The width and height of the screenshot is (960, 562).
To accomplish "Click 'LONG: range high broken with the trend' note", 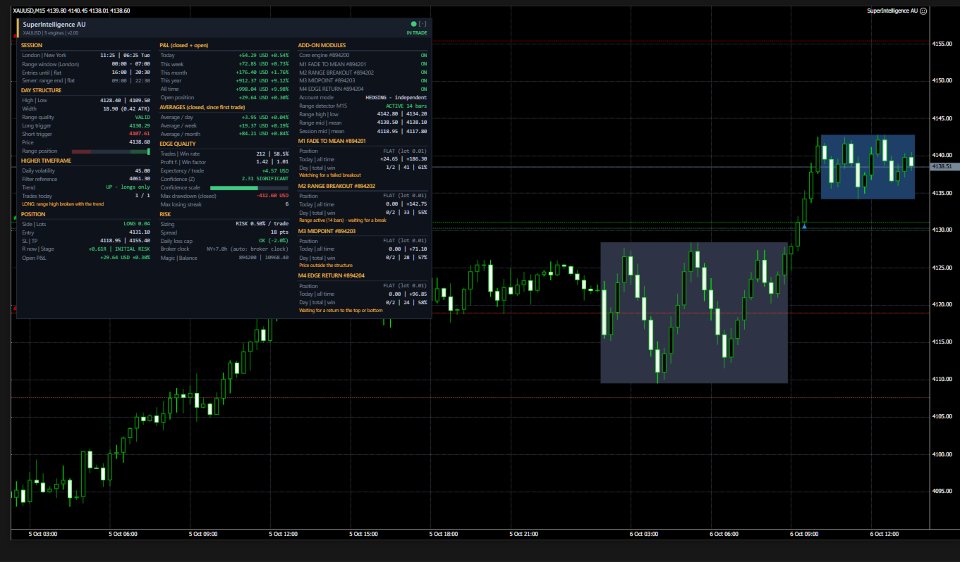I will tap(62, 204).
